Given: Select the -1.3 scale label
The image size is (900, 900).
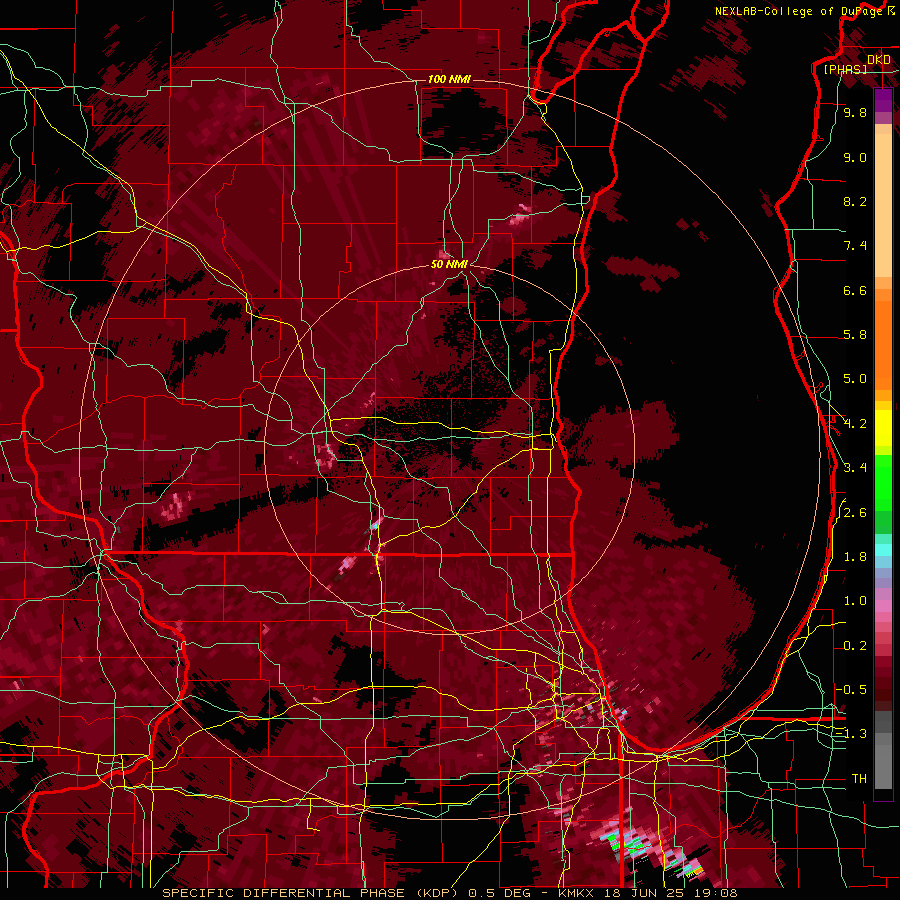Looking at the screenshot, I should (x=851, y=734).
